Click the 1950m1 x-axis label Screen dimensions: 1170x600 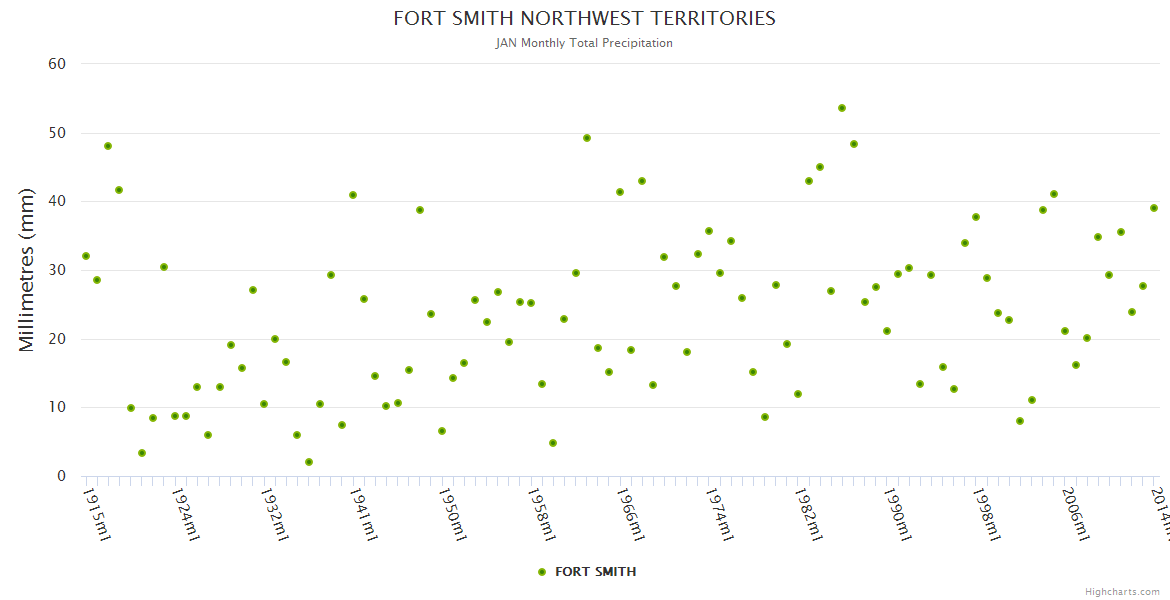coord(453,514)
